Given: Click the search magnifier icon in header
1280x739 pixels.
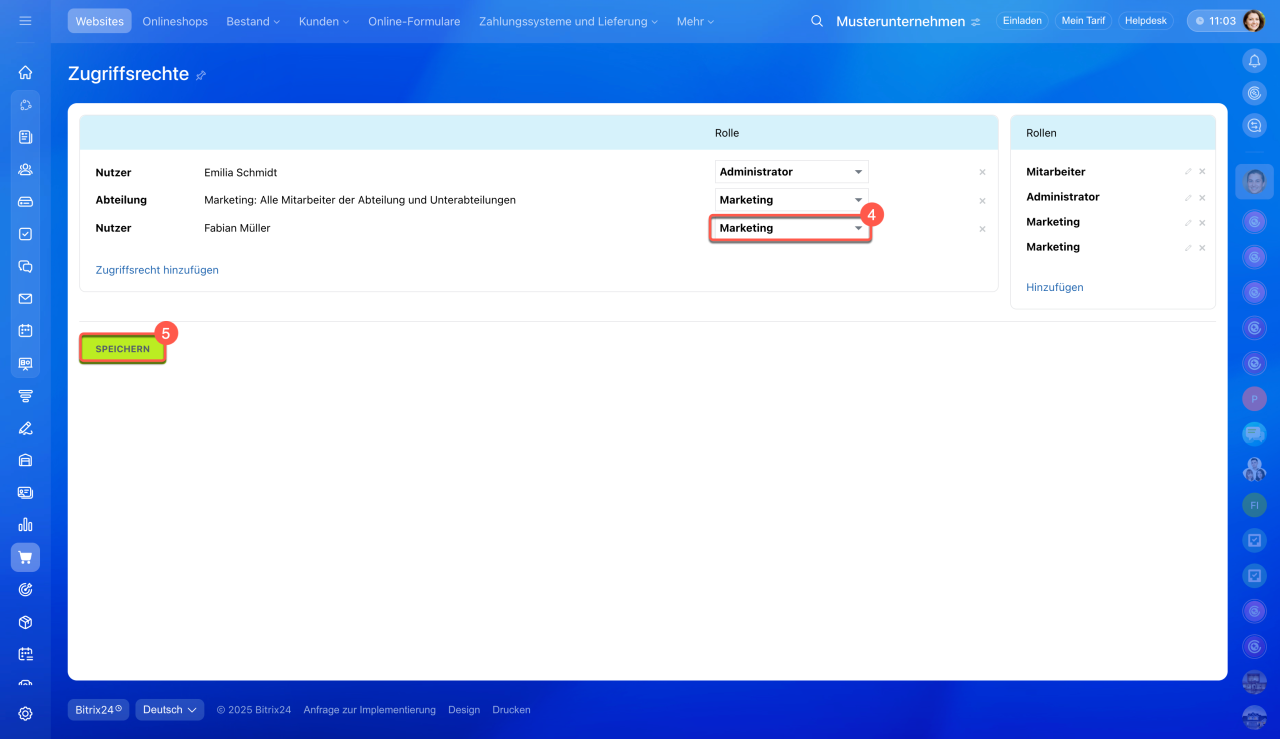Looking at the screenshot, I should pos(817,21).
